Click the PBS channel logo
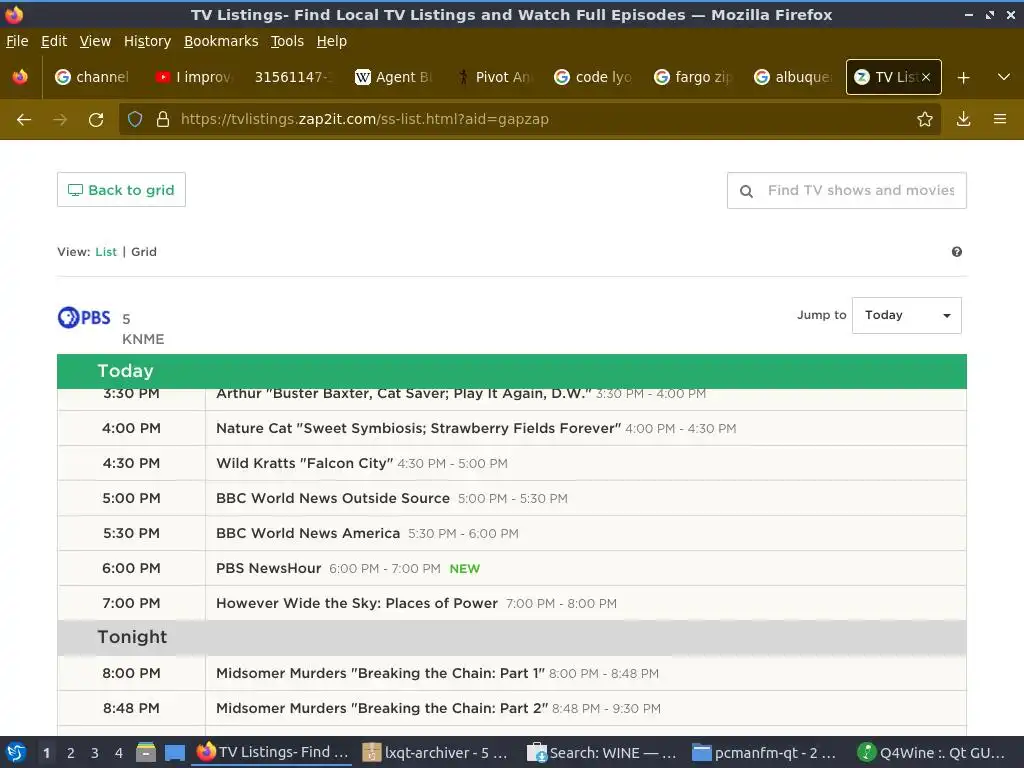 coord(84,317)
